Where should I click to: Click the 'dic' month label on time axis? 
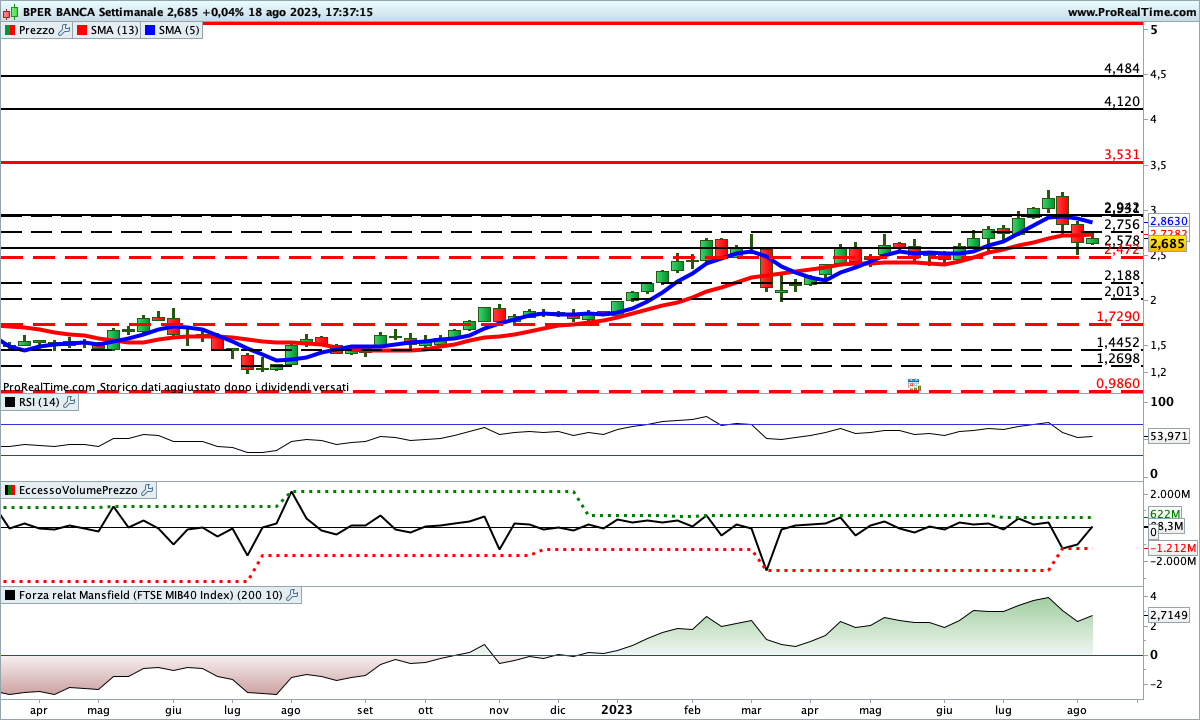[556, 709]
